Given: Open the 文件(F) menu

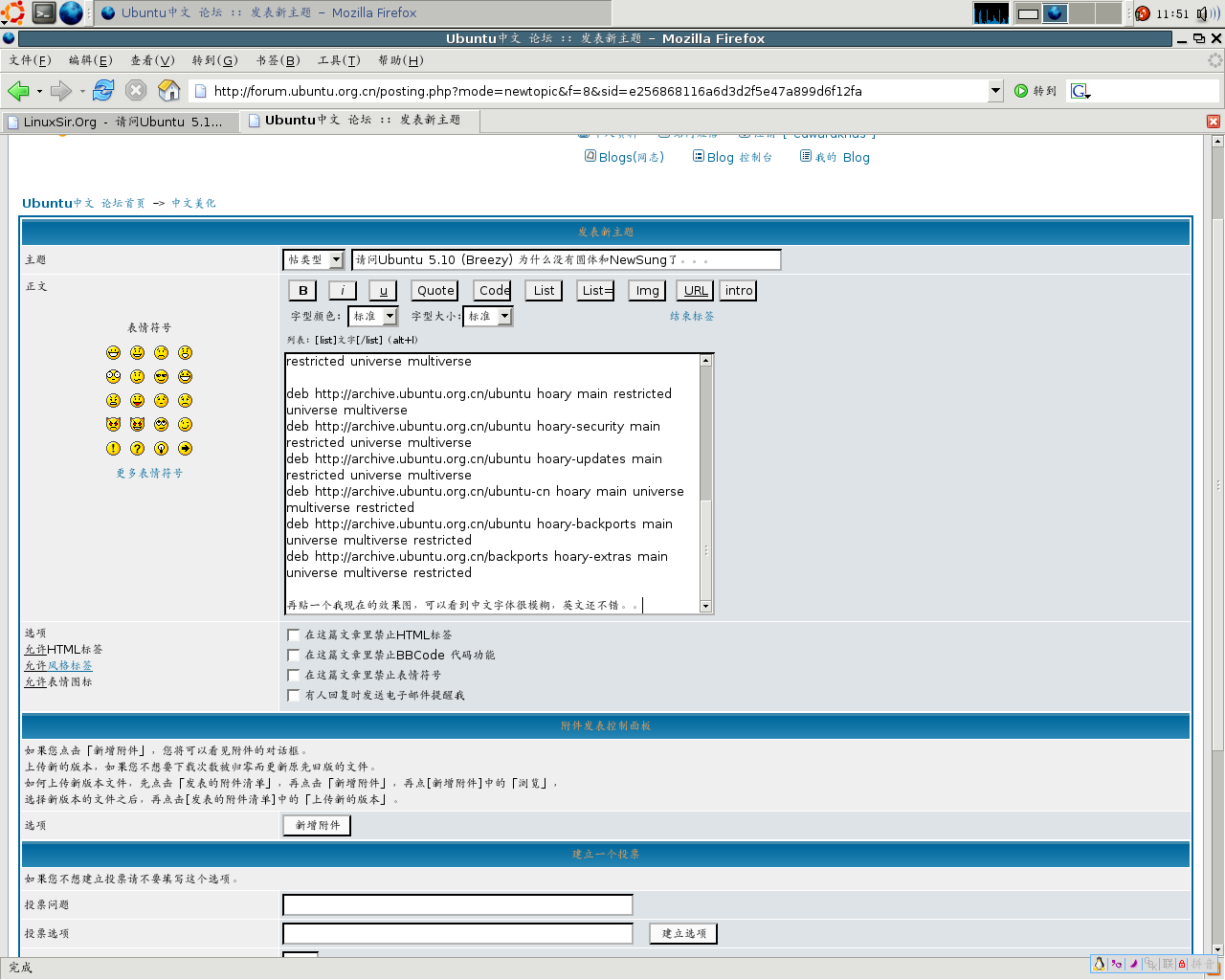Looking at the screenshot, I should coord(30,60).
